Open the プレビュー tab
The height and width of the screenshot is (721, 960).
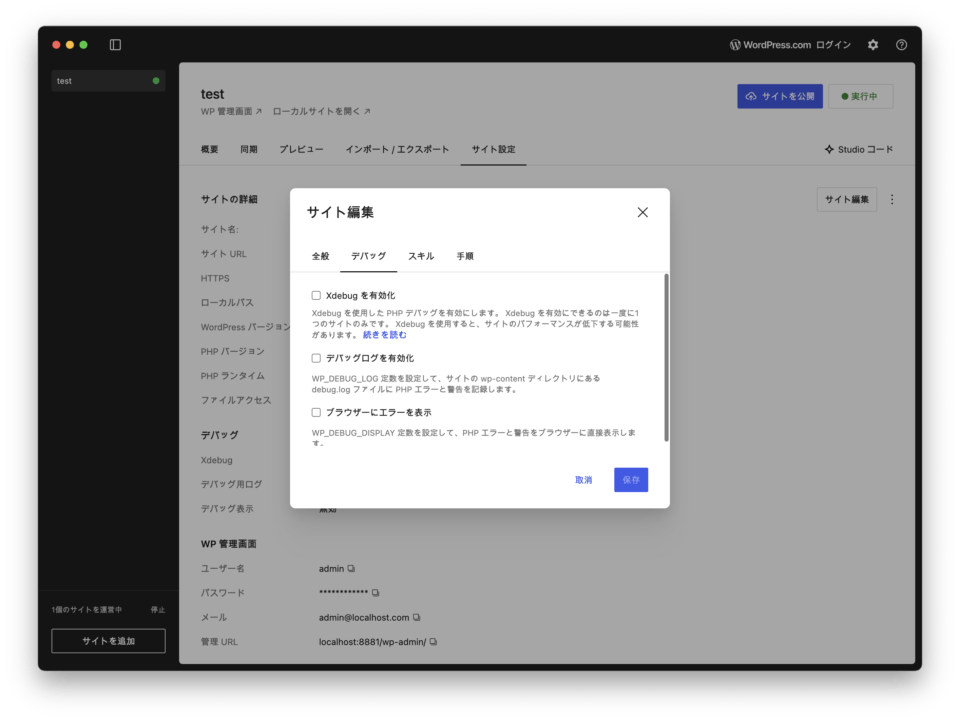tap(301, 149)
